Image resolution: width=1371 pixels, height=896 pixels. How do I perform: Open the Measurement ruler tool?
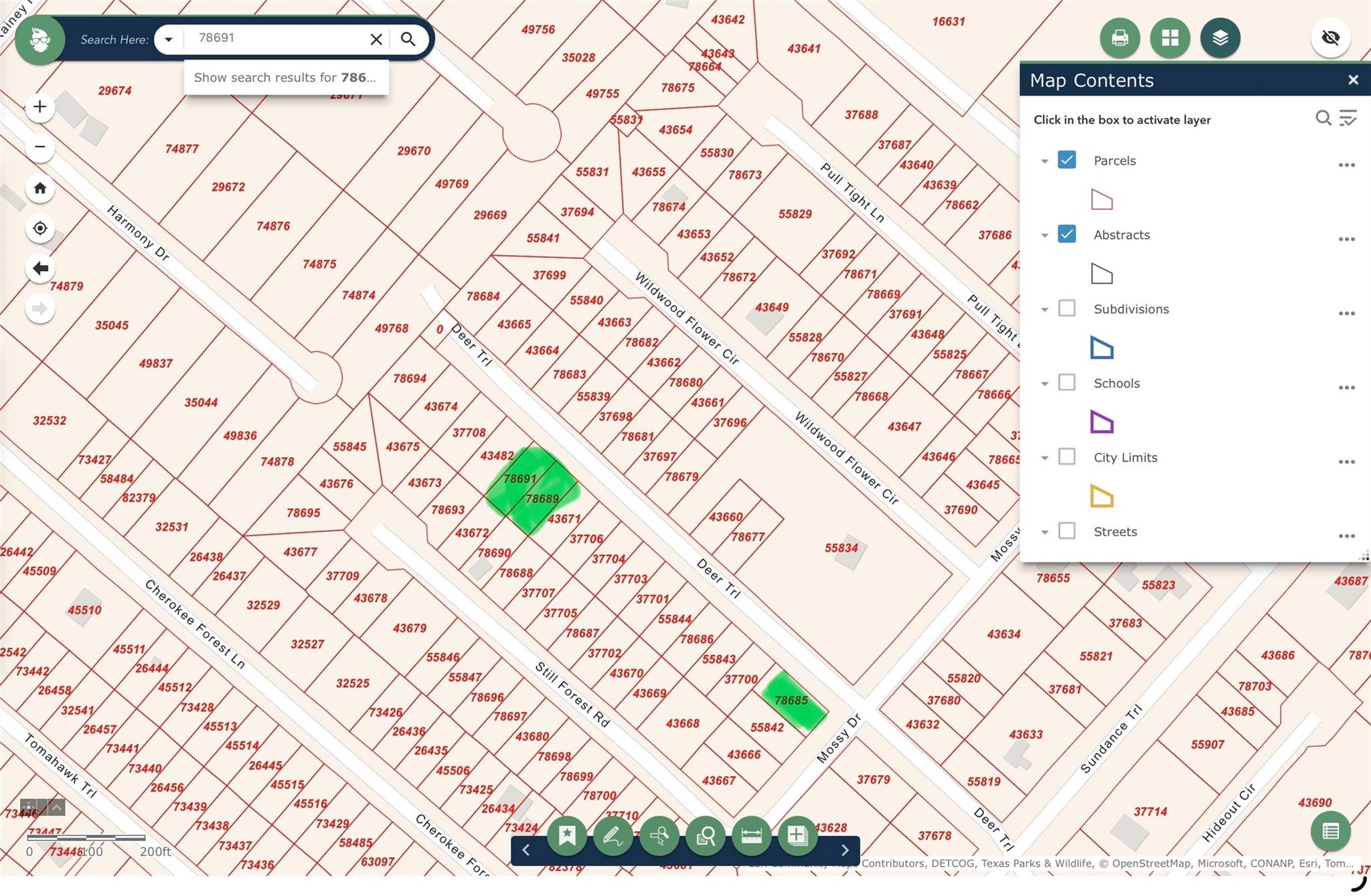[x=752, y=835]
